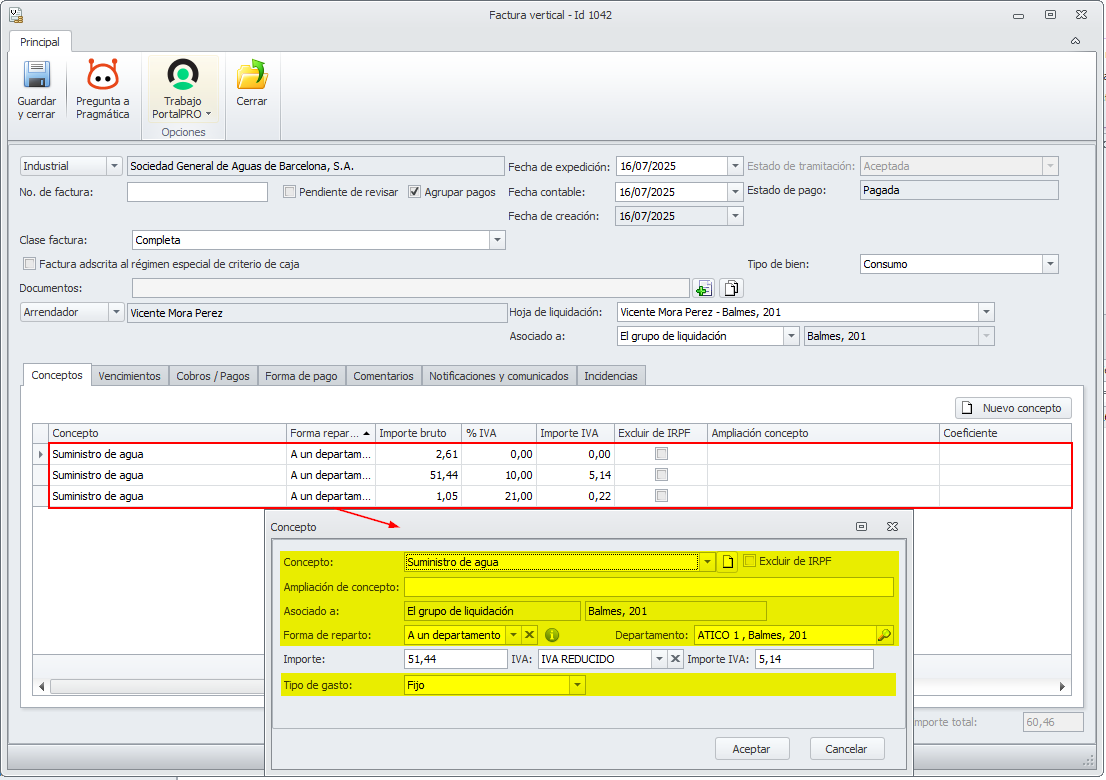The image size is (1106, 780).
Task: Click the copy documents icon beside Documentos
Action: (732, 289)
